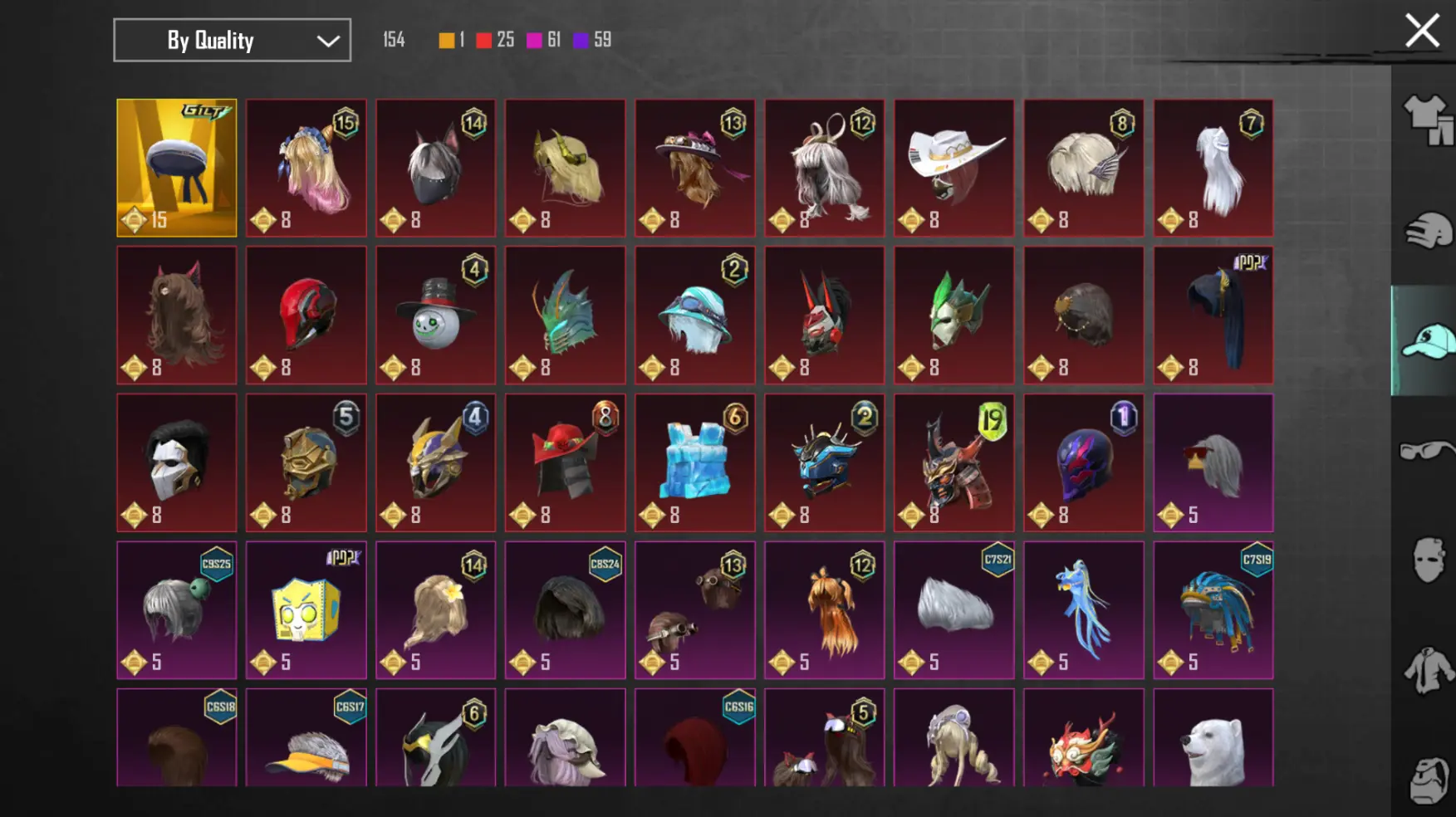The width and height of the screenshot is (1456, 817).
Task: Select the helmet category in sidebar
Action: pos(1428,230)
